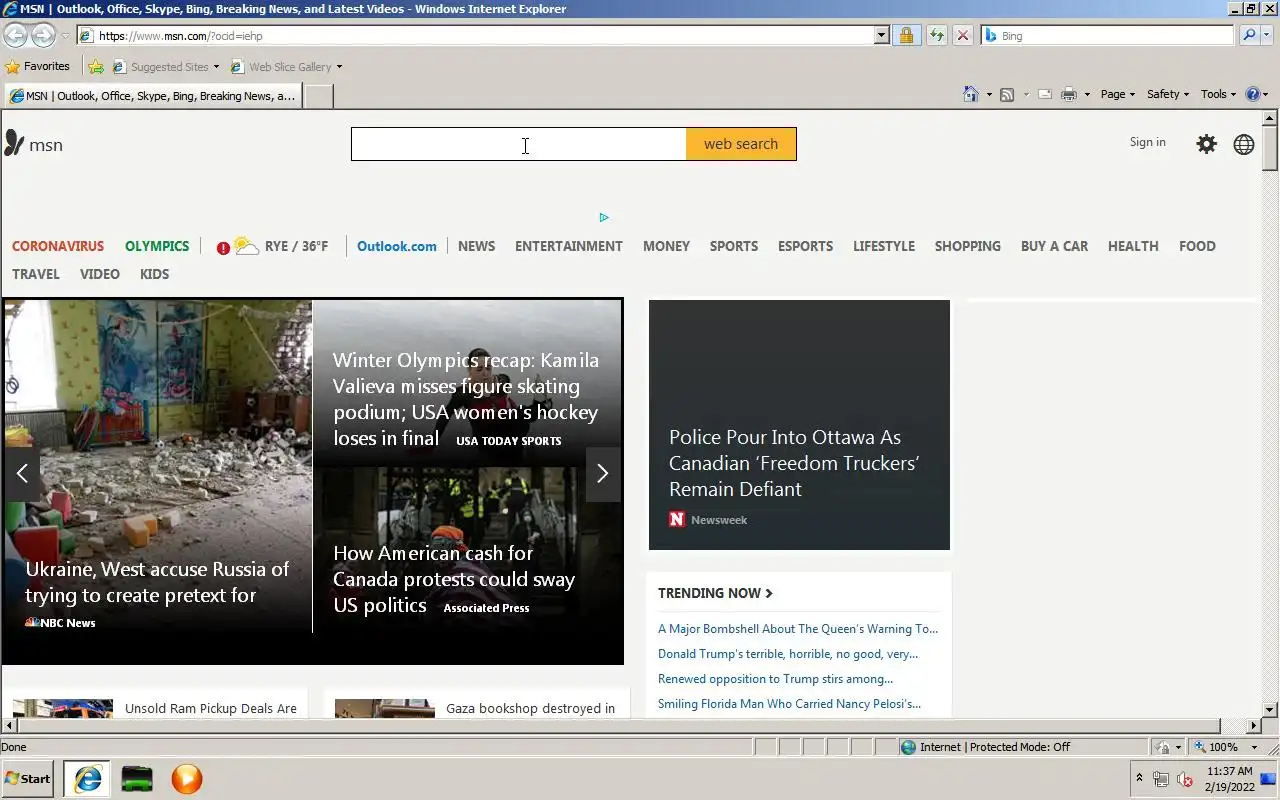Launch Internet Explorer from taskbar
The height and width of the screenshot is (800, 1280).
click(88, 778)
